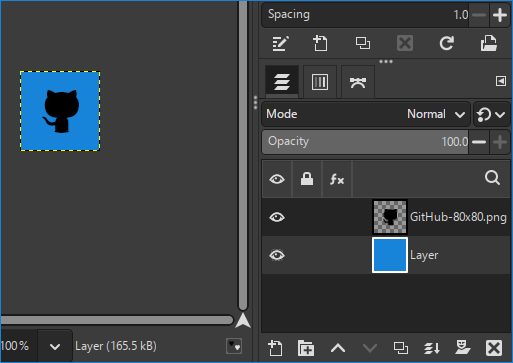Hide the GitHub-80x80.png layer
The image size is (513, 363).
(277, 217)
